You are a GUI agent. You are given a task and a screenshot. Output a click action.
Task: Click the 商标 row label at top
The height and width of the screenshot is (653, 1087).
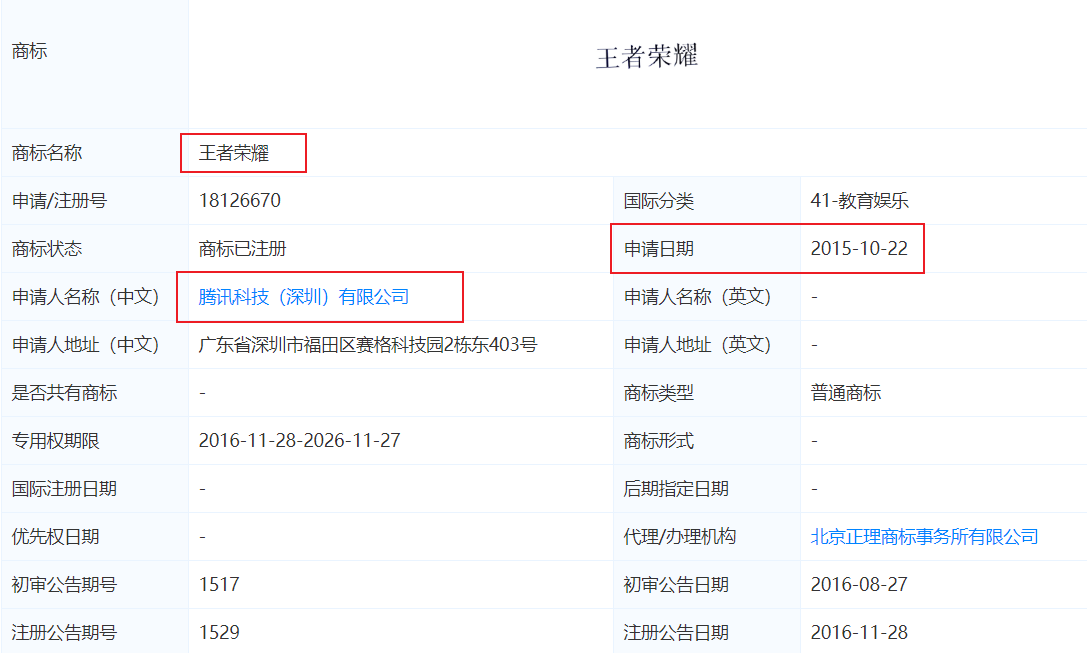click(x=29, y=51)
